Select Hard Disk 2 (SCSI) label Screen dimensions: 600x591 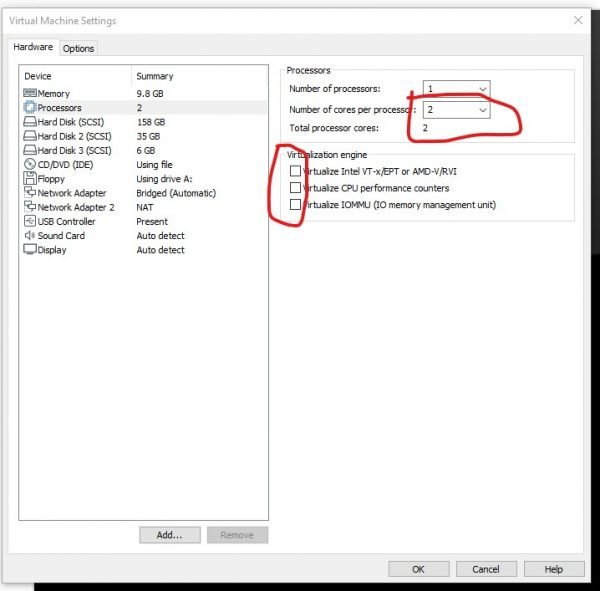coord(75,136)
